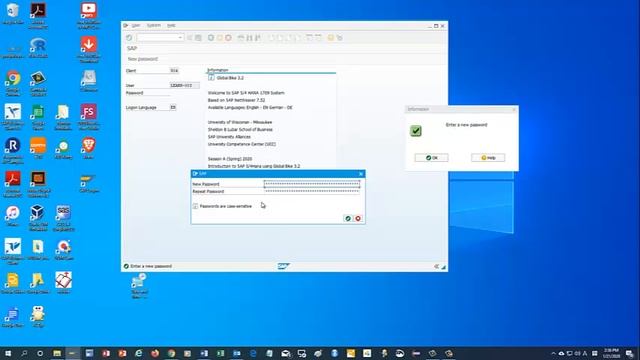Screen dimensions: 640x360
Task: Click the Find icon in SAP toolbar
Action: pyautogui.click(x=249, y=38)
